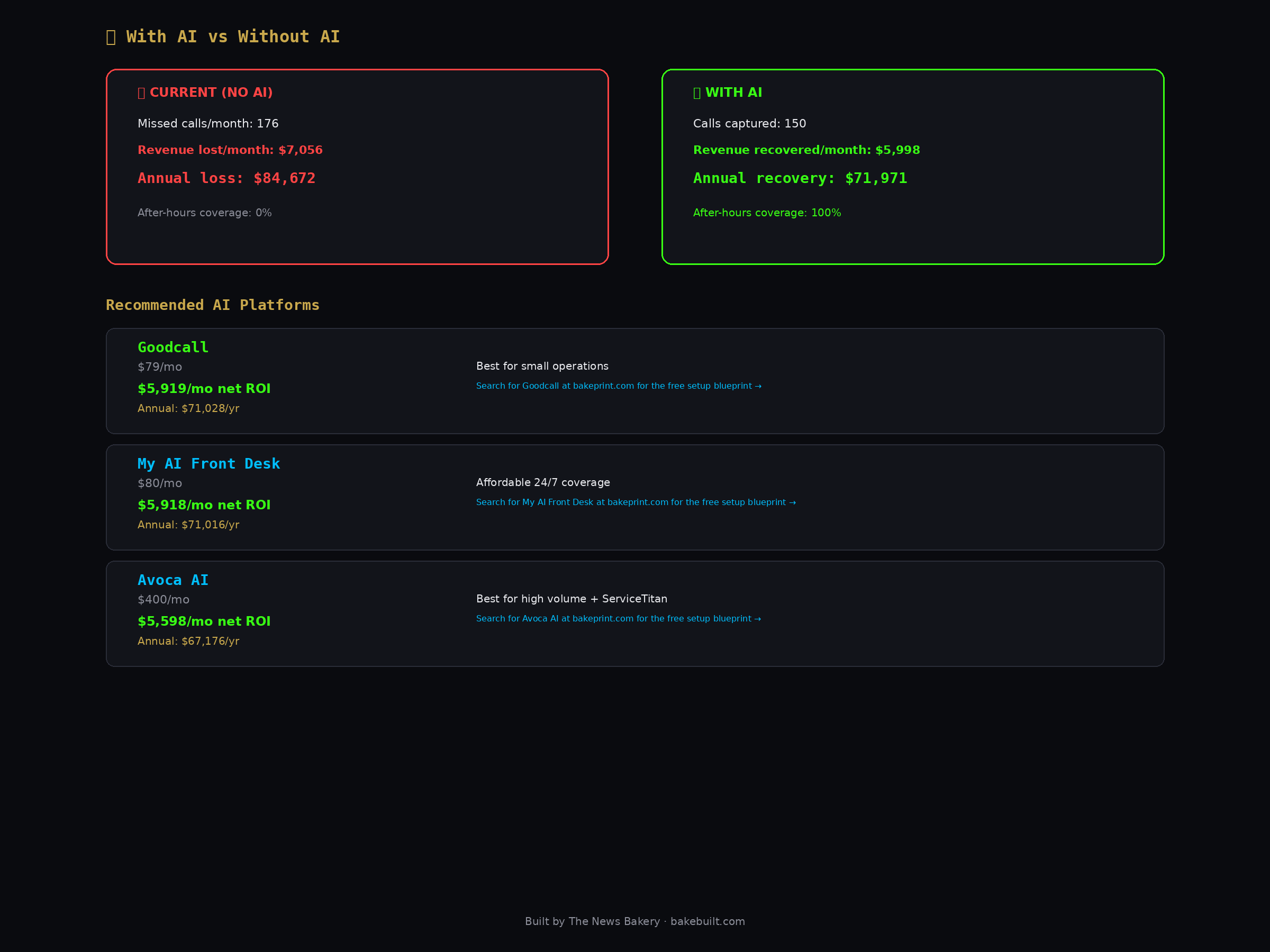This screenshot has width=1270, height=952.
Task: Select the With AI vs Without AI heading
Action: pos(223,36)
